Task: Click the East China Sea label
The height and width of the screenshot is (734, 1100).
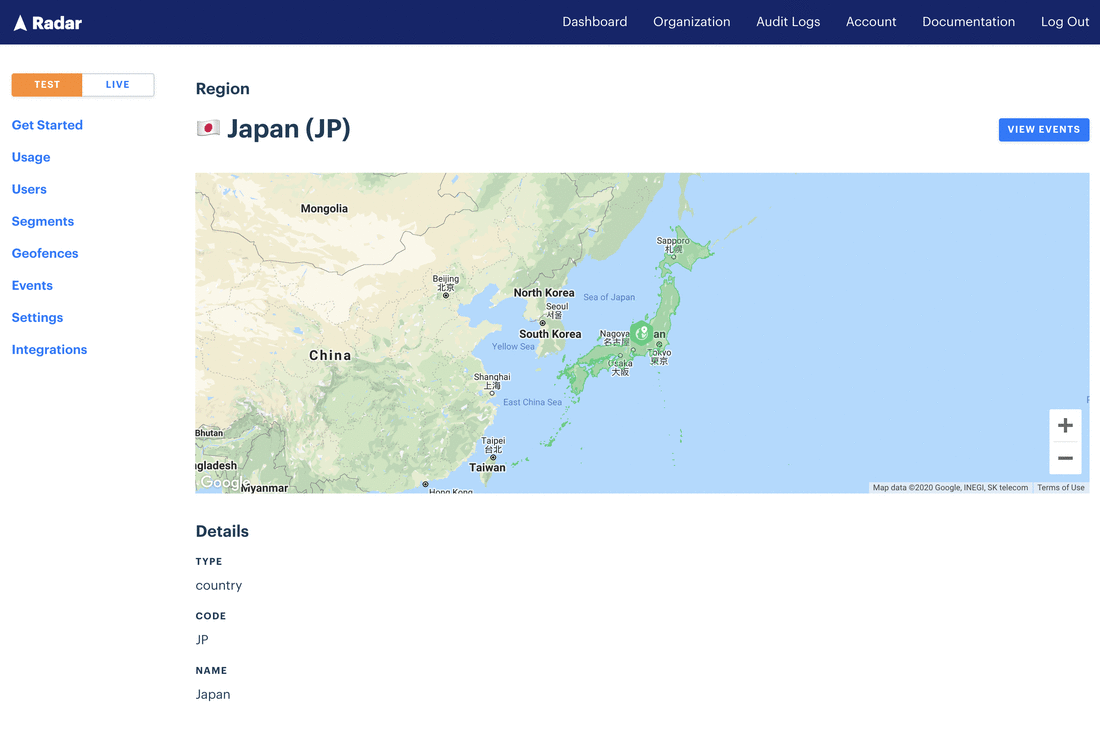Action: pyautogui.click(x=532, y=402)
